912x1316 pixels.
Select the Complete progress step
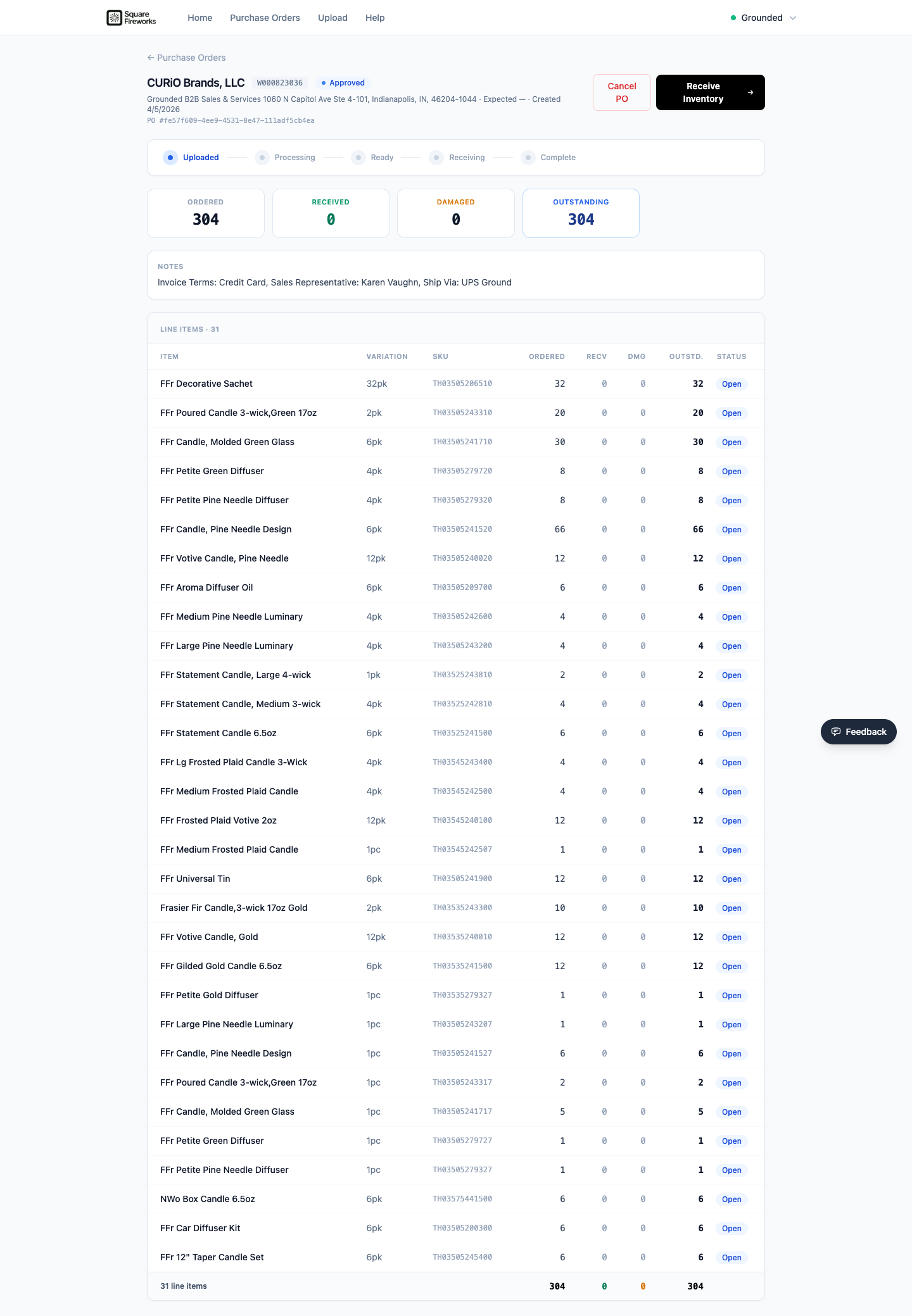coord(548,158)
